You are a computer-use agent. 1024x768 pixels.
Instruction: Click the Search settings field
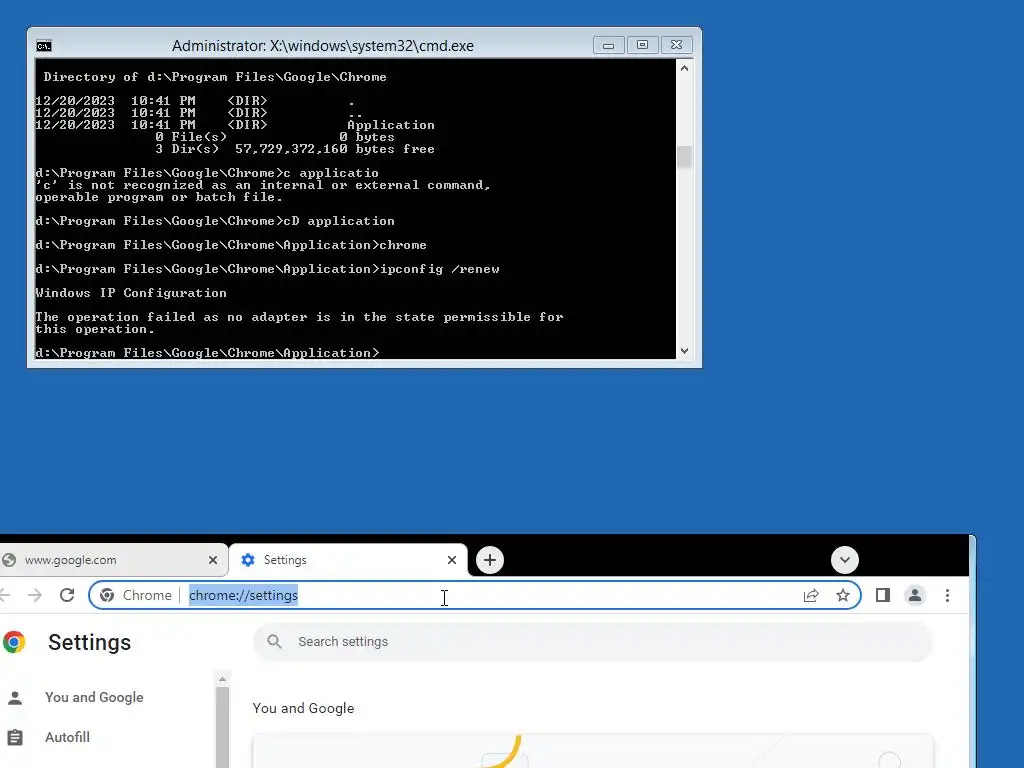click(592, 642)
